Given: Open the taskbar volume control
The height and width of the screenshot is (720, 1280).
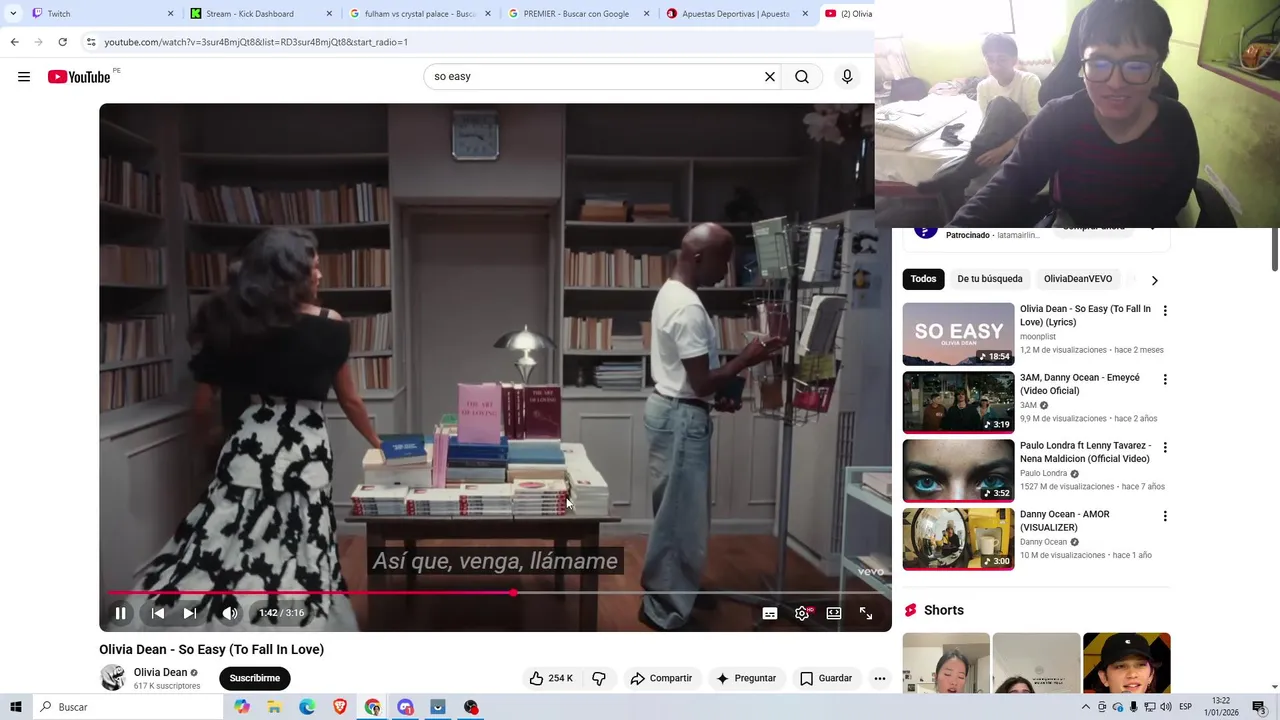Looking at the screenshot, I should 1165,707.
